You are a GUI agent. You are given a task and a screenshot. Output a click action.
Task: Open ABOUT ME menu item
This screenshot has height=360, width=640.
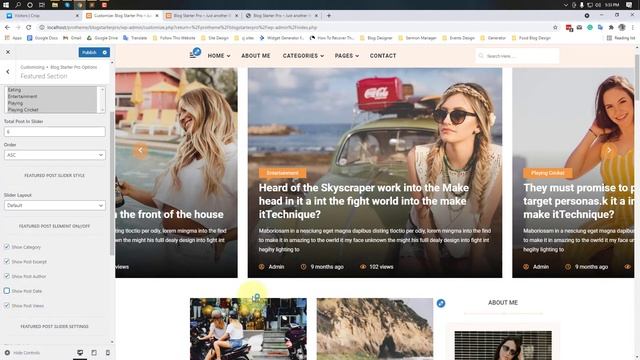click(256, 56)
